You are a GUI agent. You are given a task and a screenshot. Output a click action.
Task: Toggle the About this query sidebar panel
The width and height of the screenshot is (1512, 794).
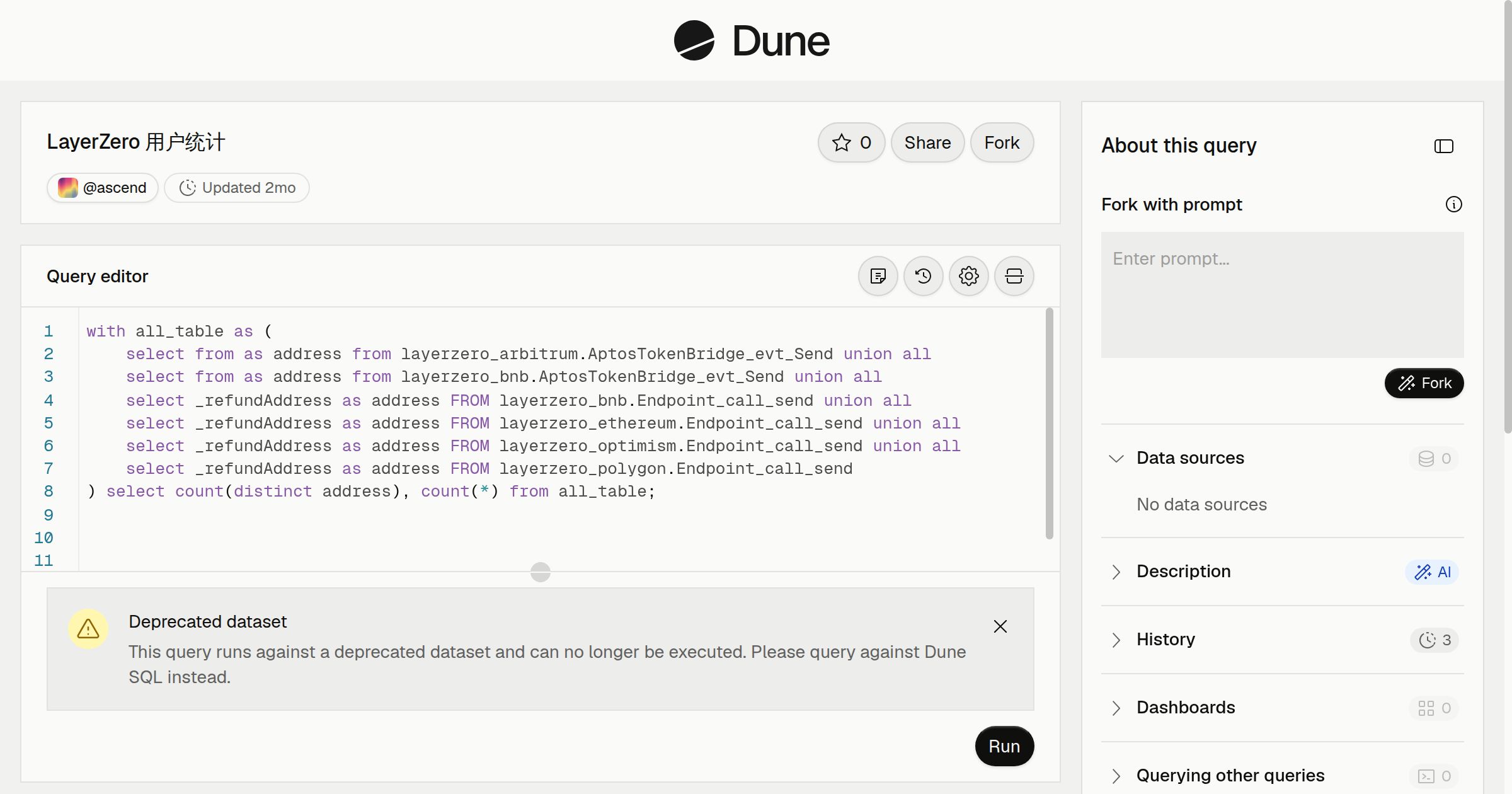[x=1443, y=146]
